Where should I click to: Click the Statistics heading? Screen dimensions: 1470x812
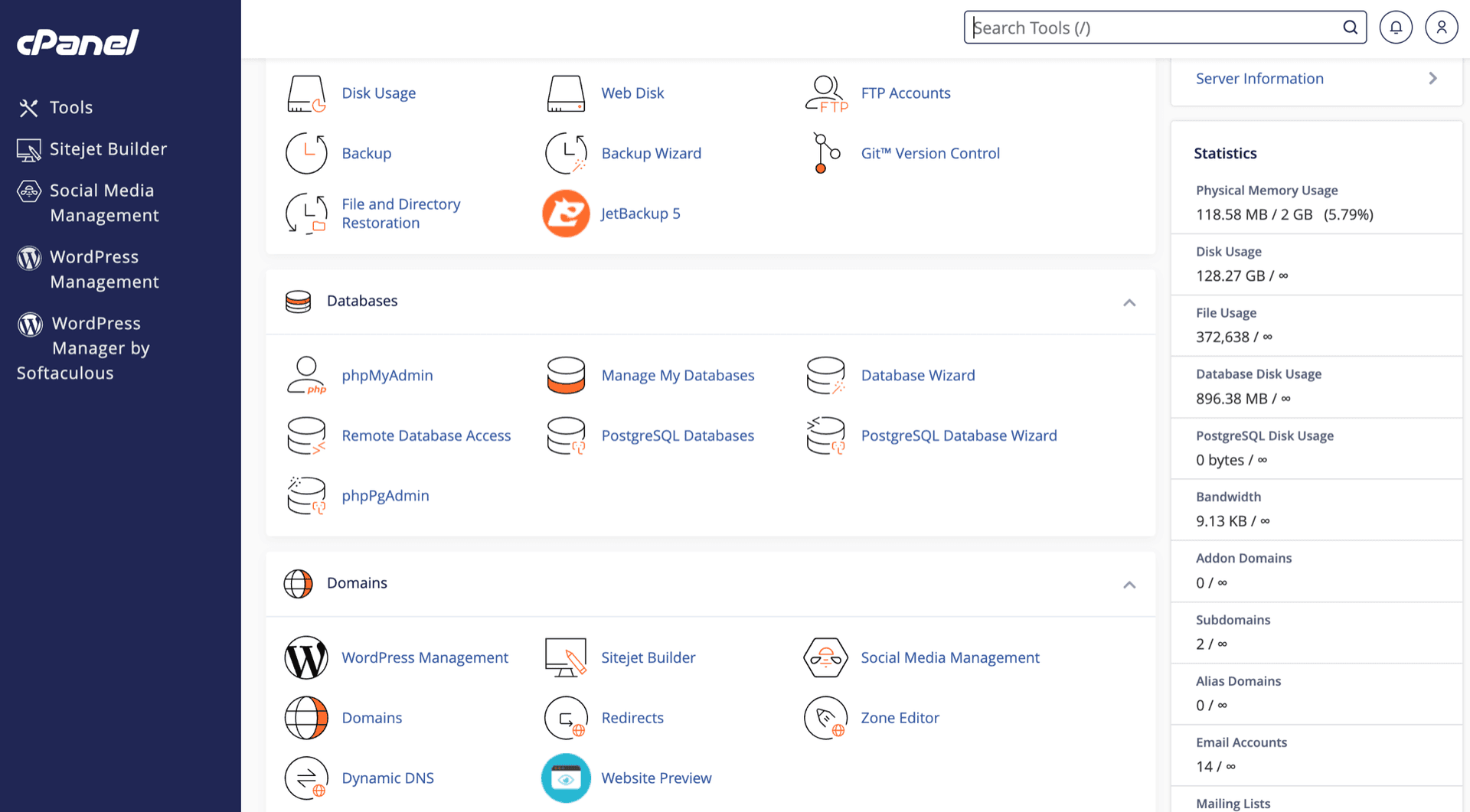[1225, 153]
